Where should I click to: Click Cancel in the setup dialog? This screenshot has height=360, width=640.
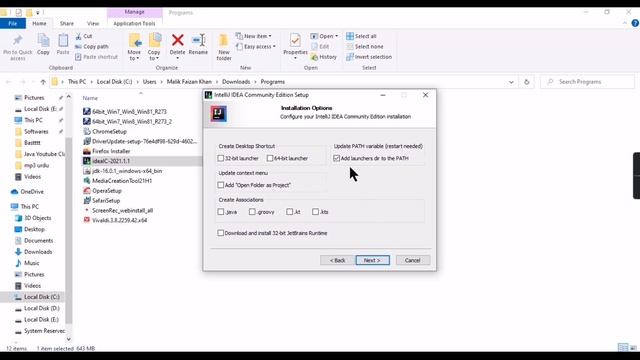coord(413,260)
